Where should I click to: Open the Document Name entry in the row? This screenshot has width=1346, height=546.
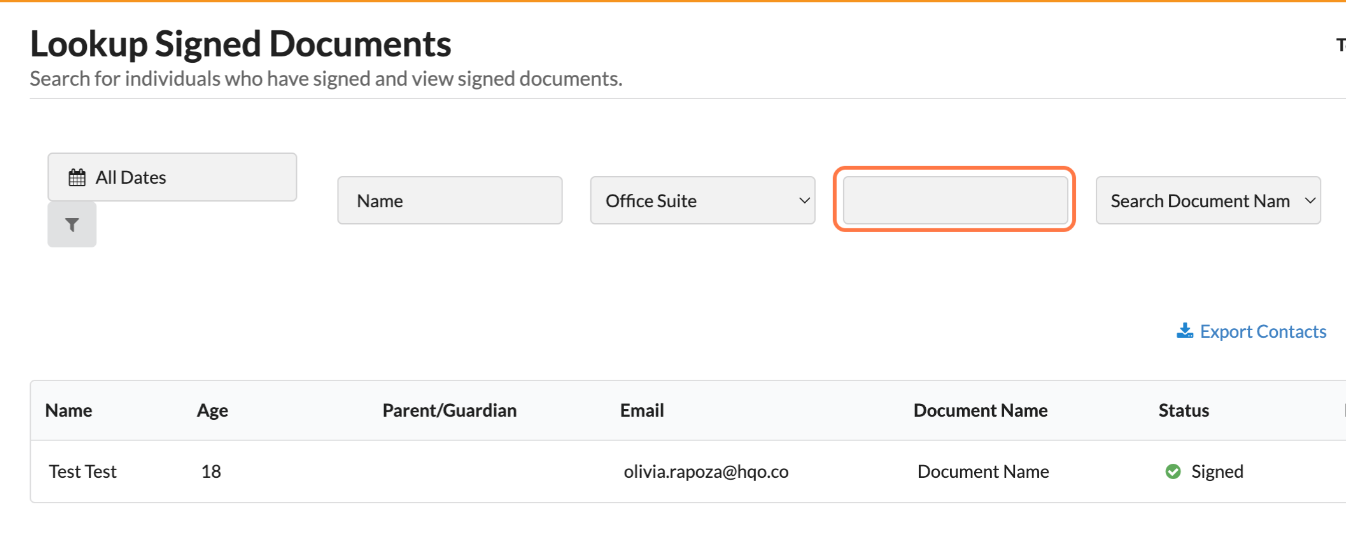pos(983,472)
